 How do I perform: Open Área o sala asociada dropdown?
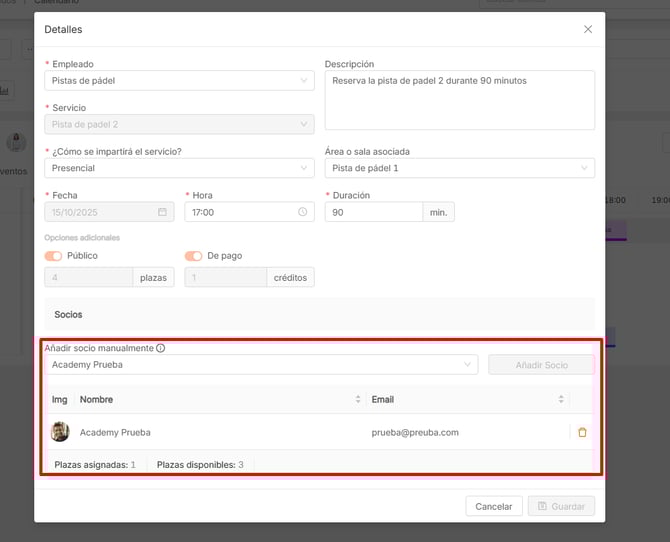pyautogui.click(x=460, y=168)
